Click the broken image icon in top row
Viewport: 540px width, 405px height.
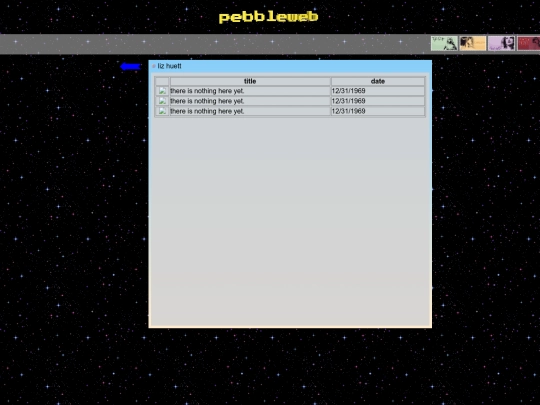tap(162, 91)
